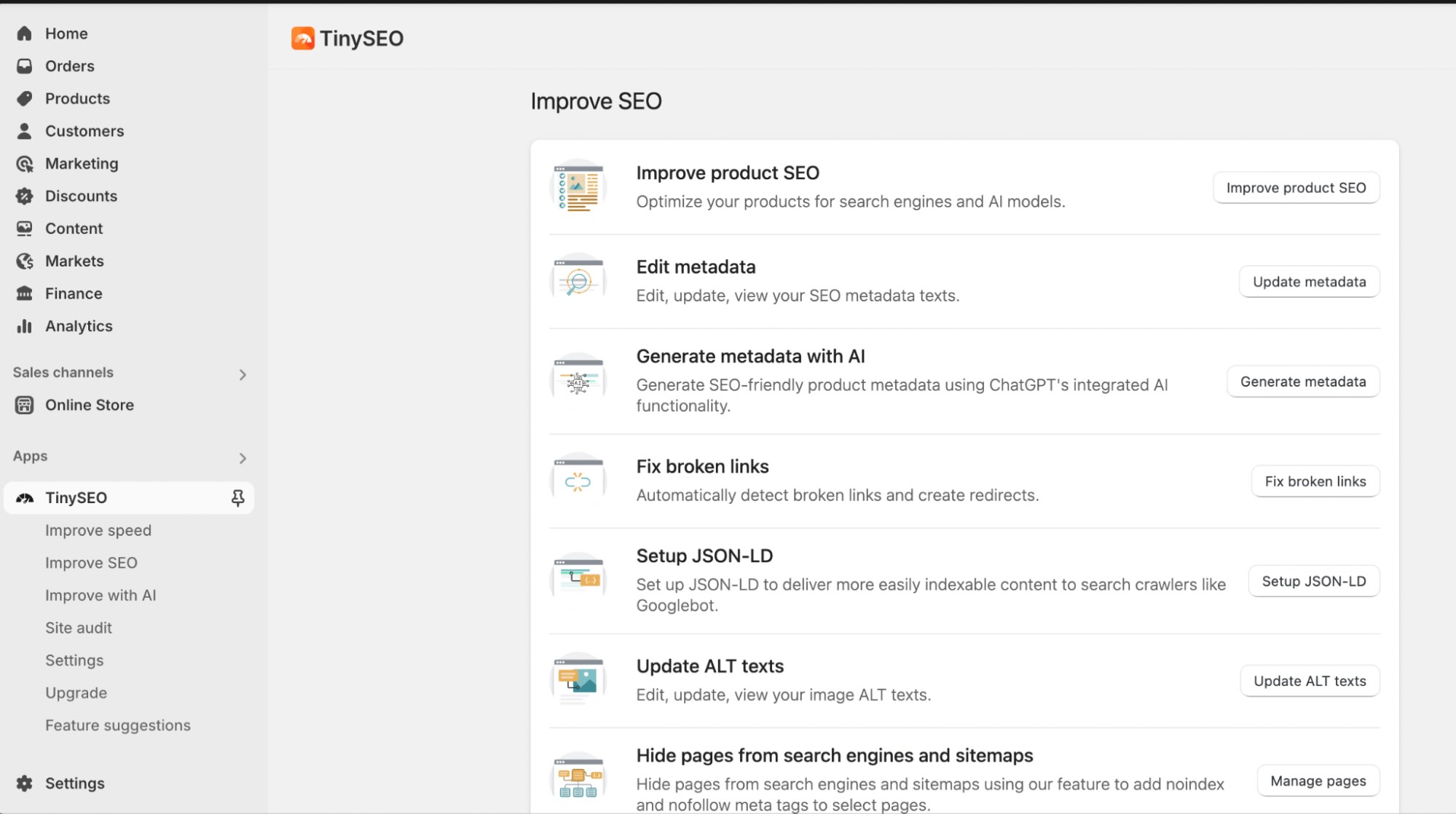Click the 'Setup JSON-LD' card title
The height and width of the screenshot is (814, 1456).
704,556
